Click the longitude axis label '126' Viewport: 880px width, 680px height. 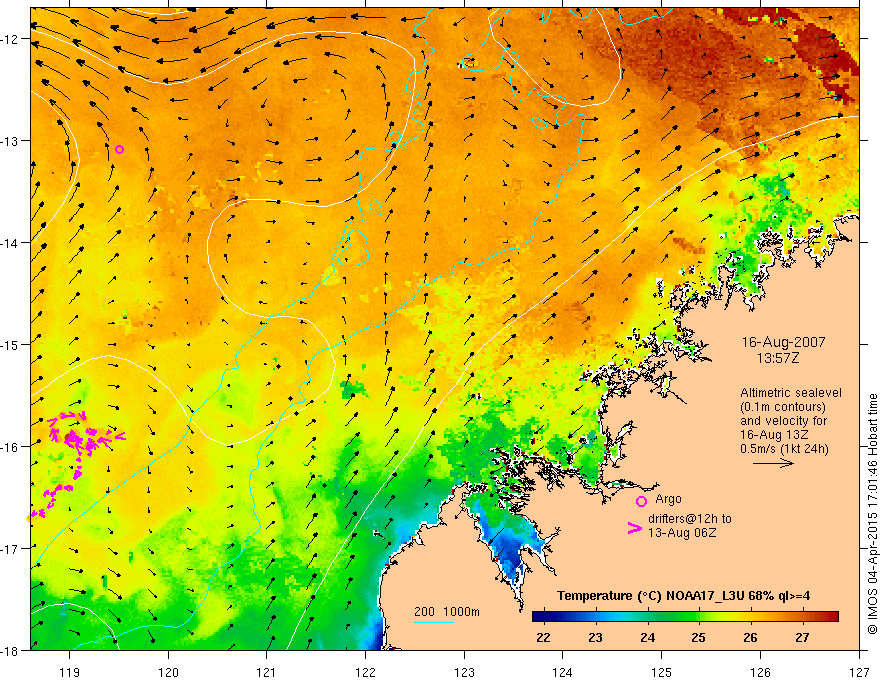[760, 672]
